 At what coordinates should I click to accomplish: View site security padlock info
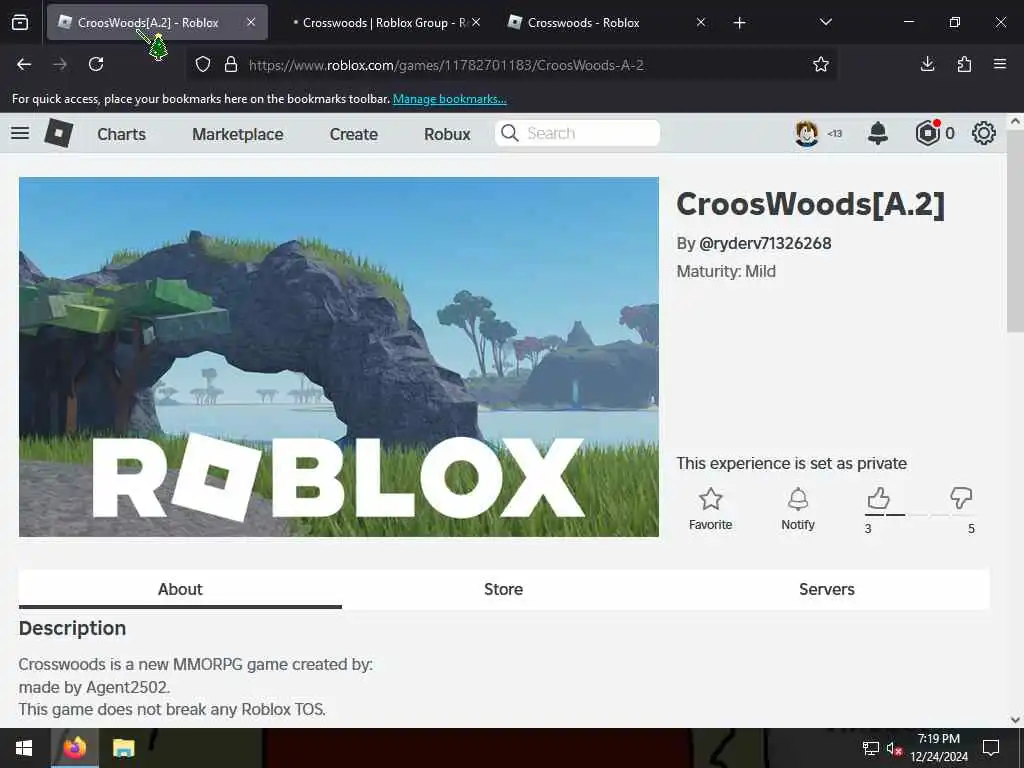(x=231, y=64)
